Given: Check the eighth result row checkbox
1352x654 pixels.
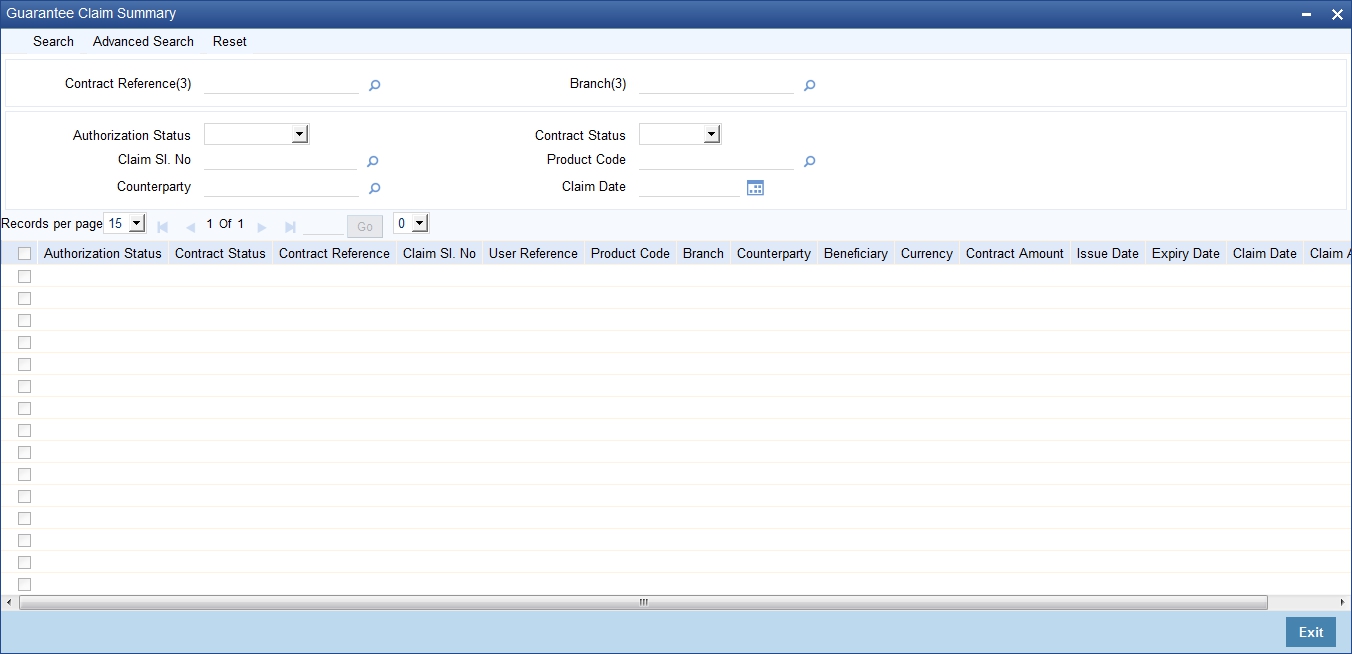Looking at the screenshot, I should point(25,430).
